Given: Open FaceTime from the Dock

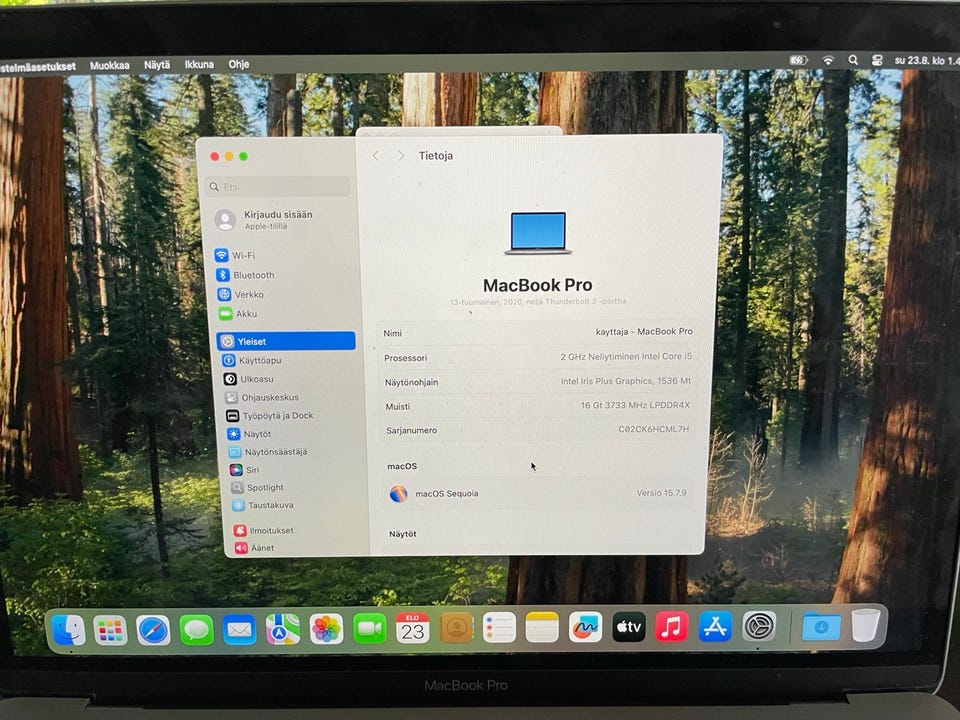Looking at the screenshot, I should tap(370, 629).
